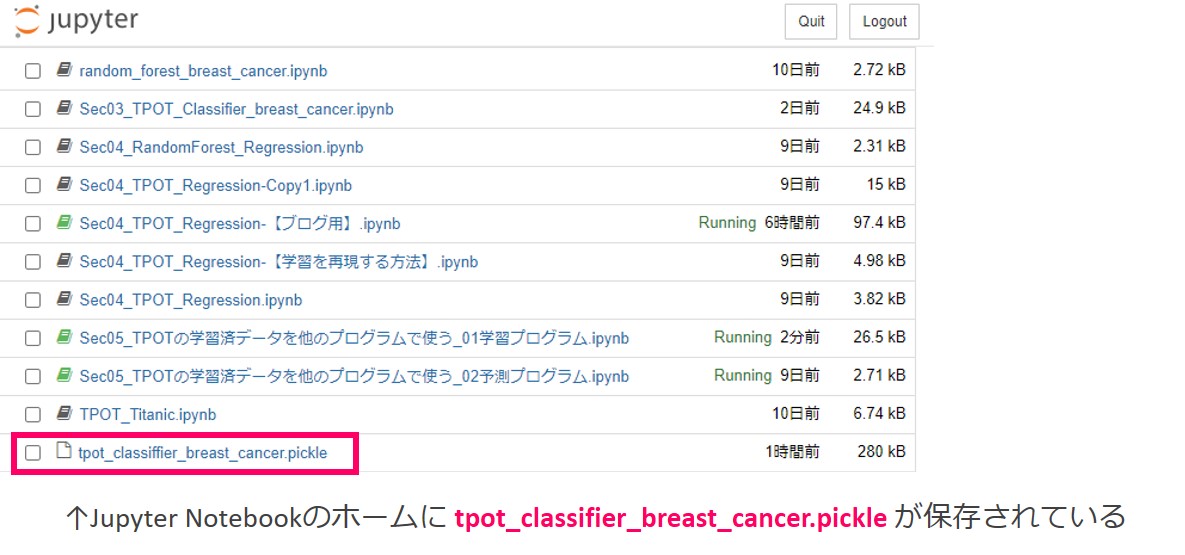Image resolution: width=1185 pixels, height=555 pixels.
Task: Click notebook icon beside random_forest_breast_cancer.ipynb
Action: [64, 70]
